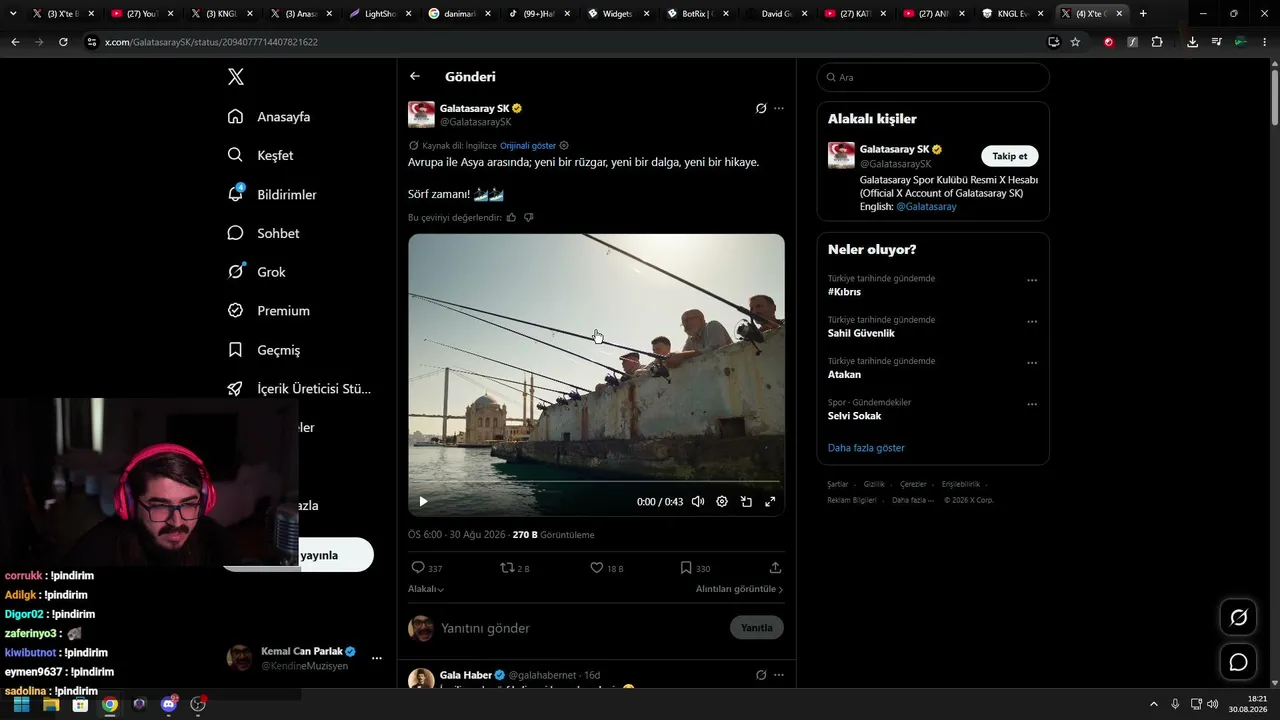This screenshot has height=720, width=1280.
Task: Rate the translation with thumbs up
Action: 511,217
